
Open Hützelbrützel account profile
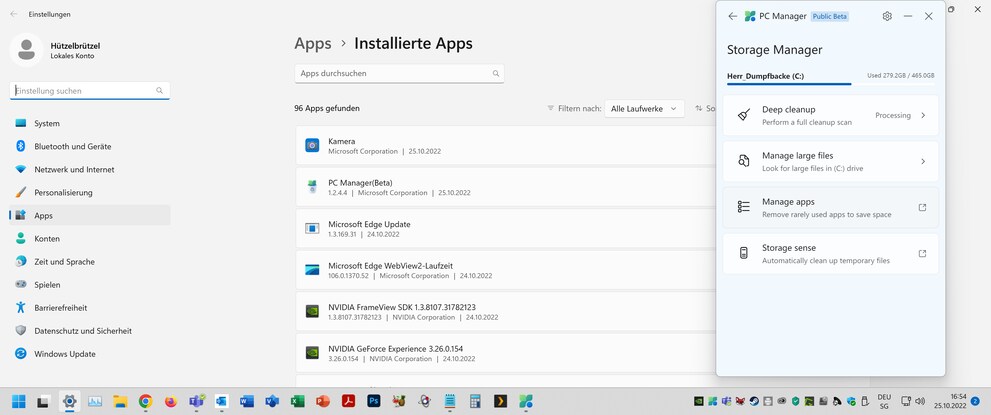(56, 50)
